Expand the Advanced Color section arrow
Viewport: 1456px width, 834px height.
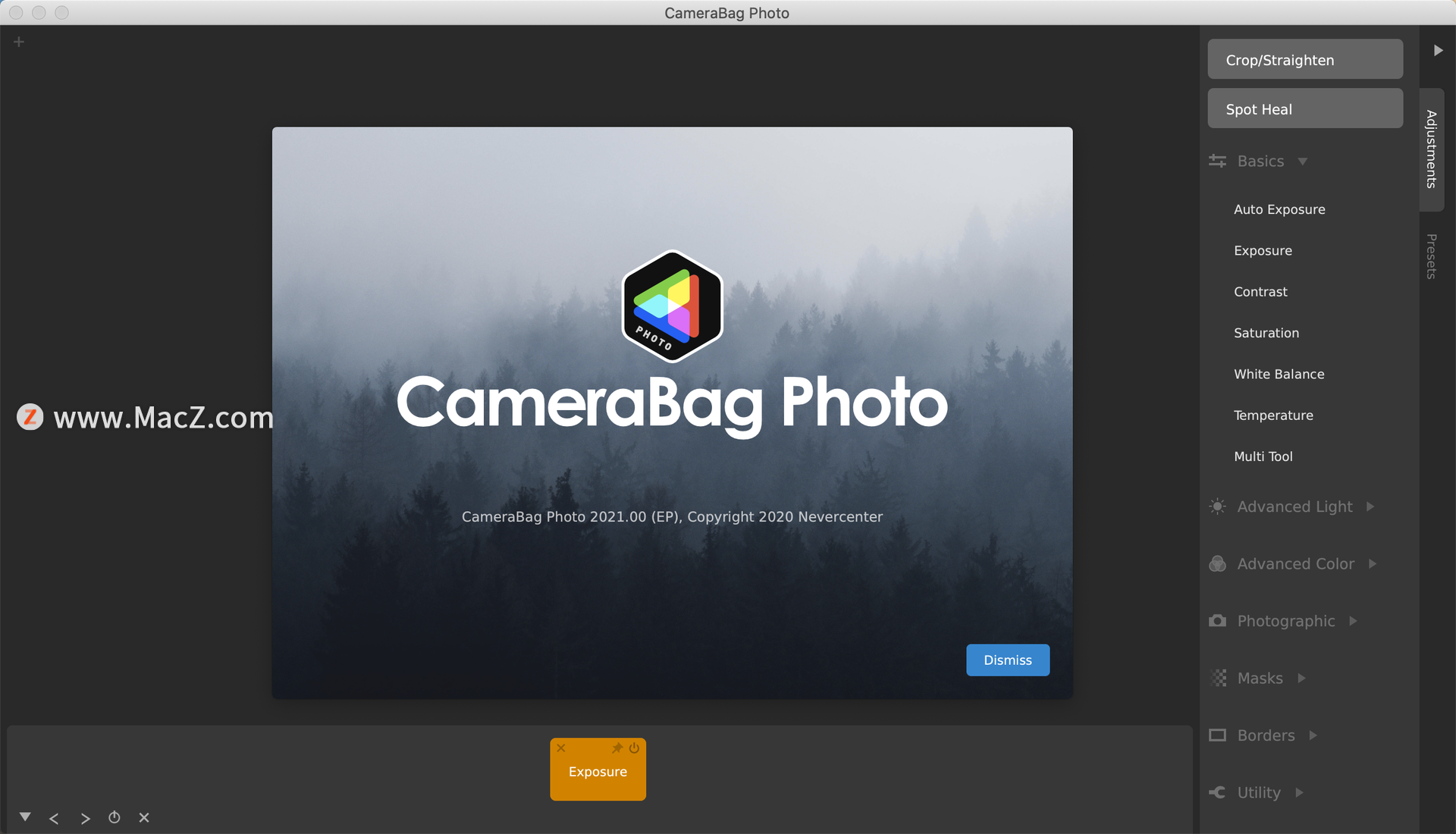(x=1372, y=563)
